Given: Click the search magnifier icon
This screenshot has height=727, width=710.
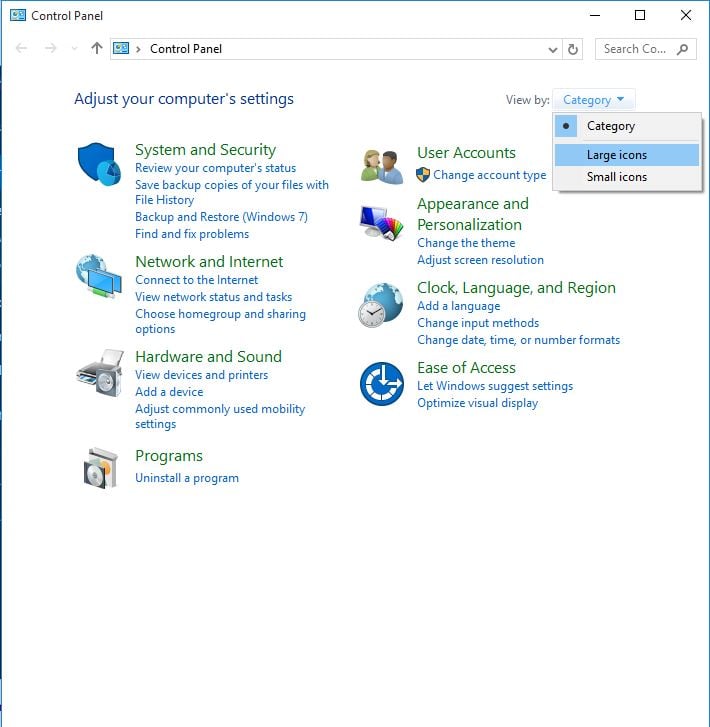Looking at the screenshot, I should click(x=682, y=49).
